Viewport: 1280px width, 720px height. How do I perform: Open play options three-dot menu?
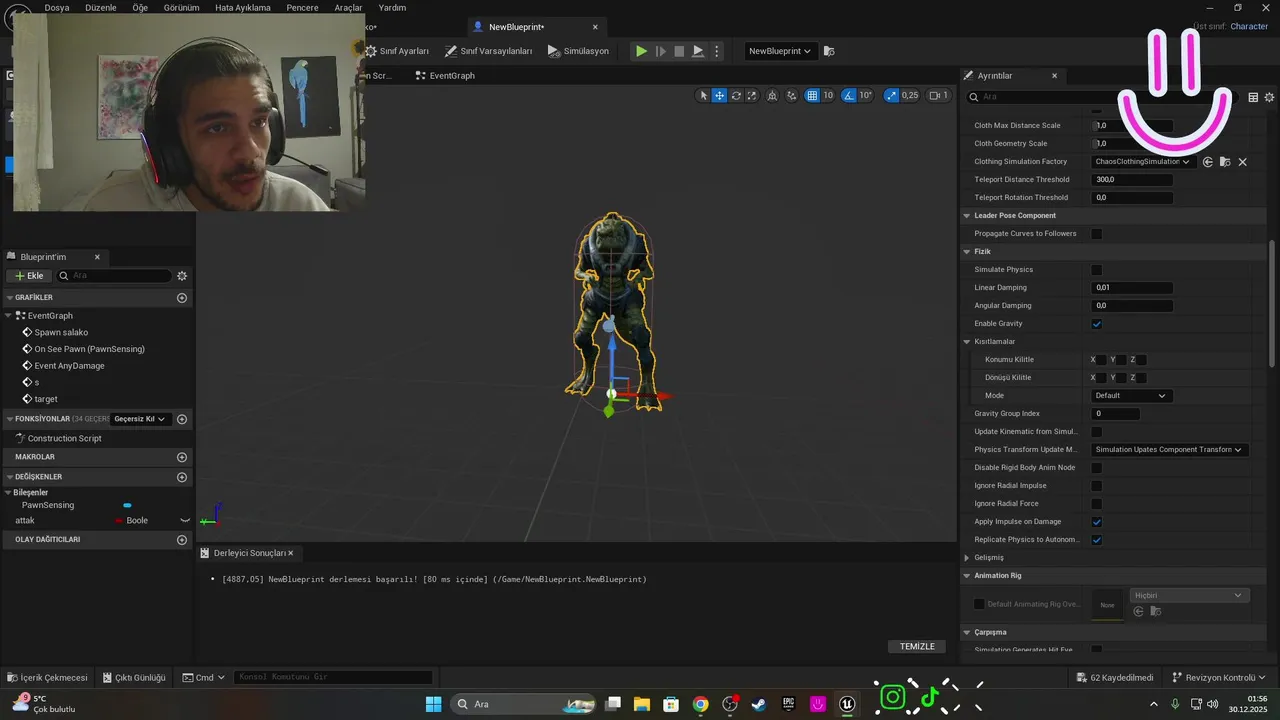click(x=716, y=51)
